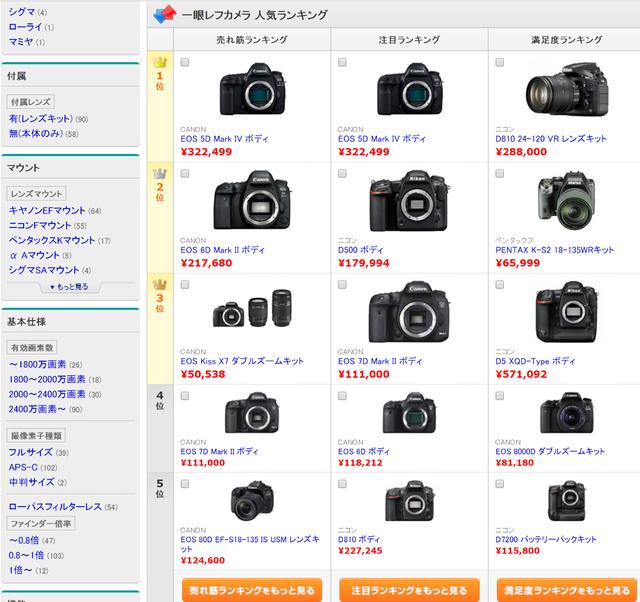Screen dimensions: 640x602
Task: Filter by 有(レンズキット)
Action: pyautogui.click(x=41, y=119)
